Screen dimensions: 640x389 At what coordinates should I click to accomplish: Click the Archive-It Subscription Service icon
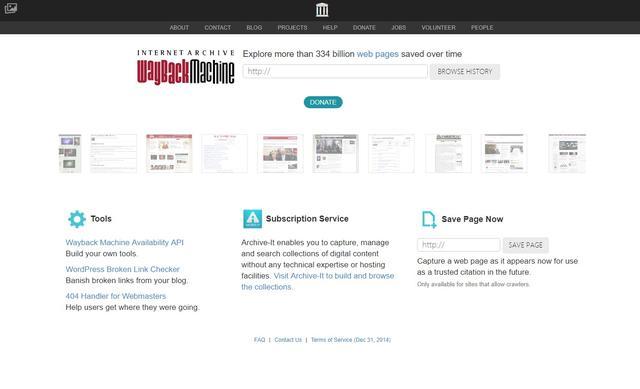pos(252,219)
